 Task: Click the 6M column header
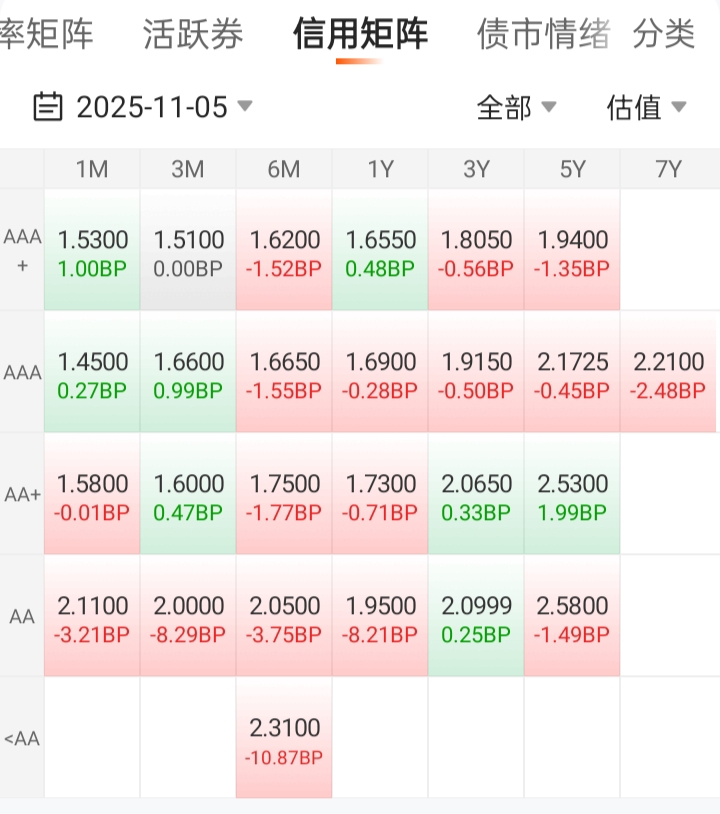point(284,169)
